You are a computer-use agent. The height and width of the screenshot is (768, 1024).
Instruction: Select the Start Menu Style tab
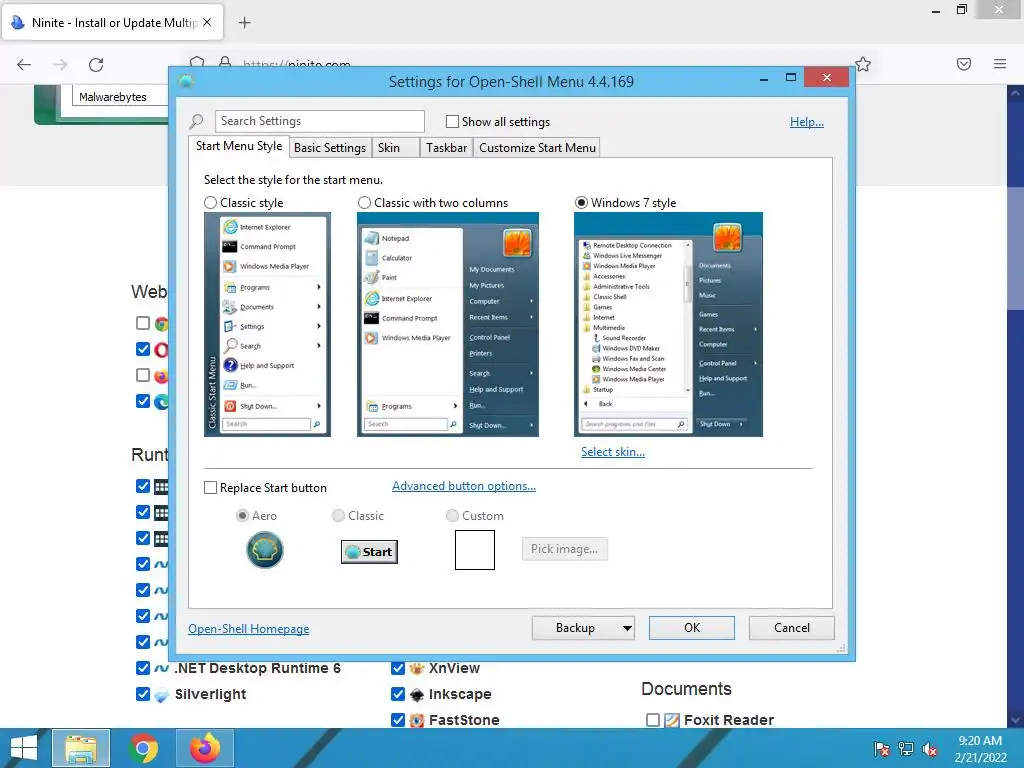pos(239,146)
